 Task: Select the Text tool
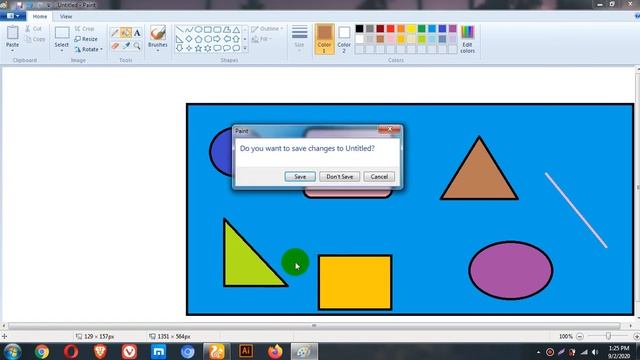point(137,33)
